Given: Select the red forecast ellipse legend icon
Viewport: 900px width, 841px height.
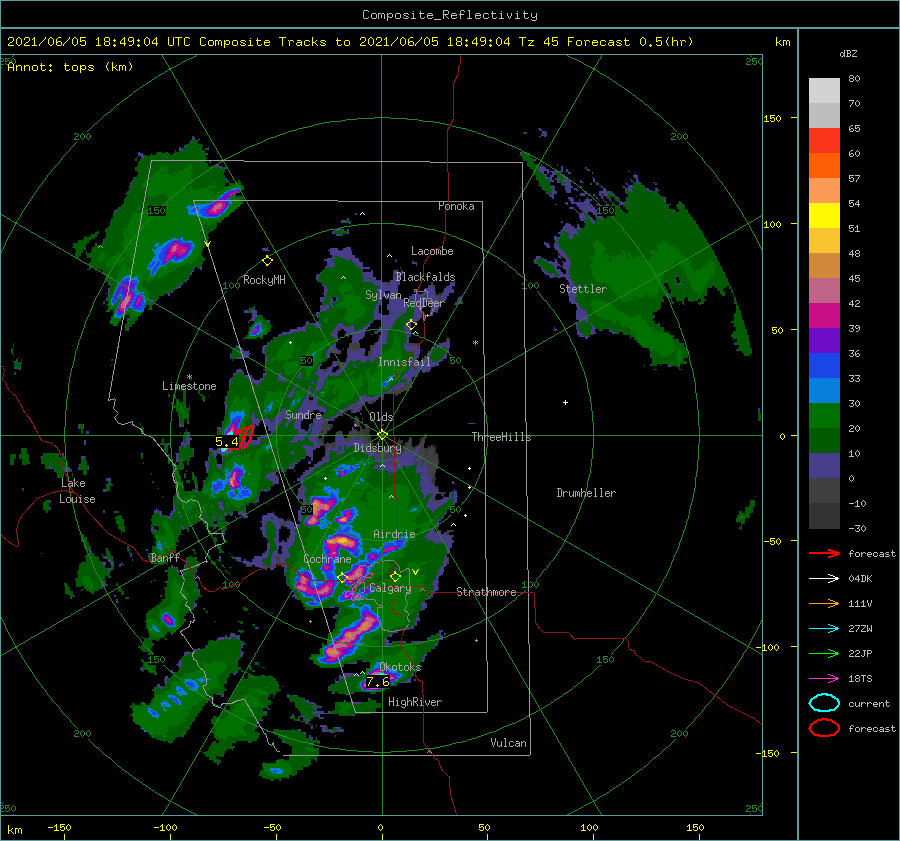Looking at the screenshot, I should pyautogui.click(x=824, y=728).
